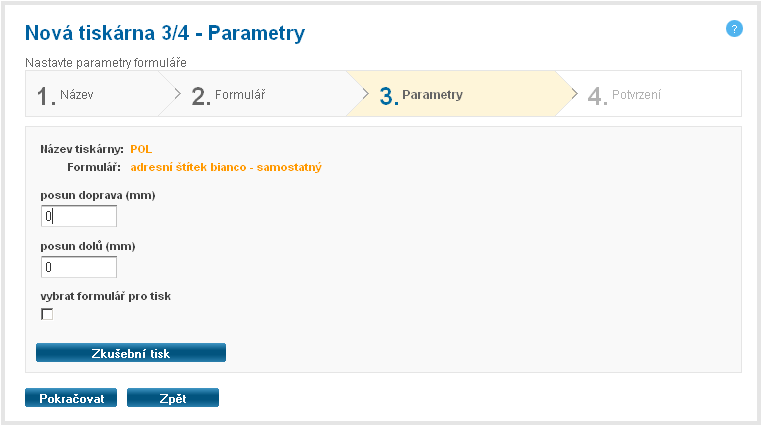Click the printer name value POL

coord(141,149)
